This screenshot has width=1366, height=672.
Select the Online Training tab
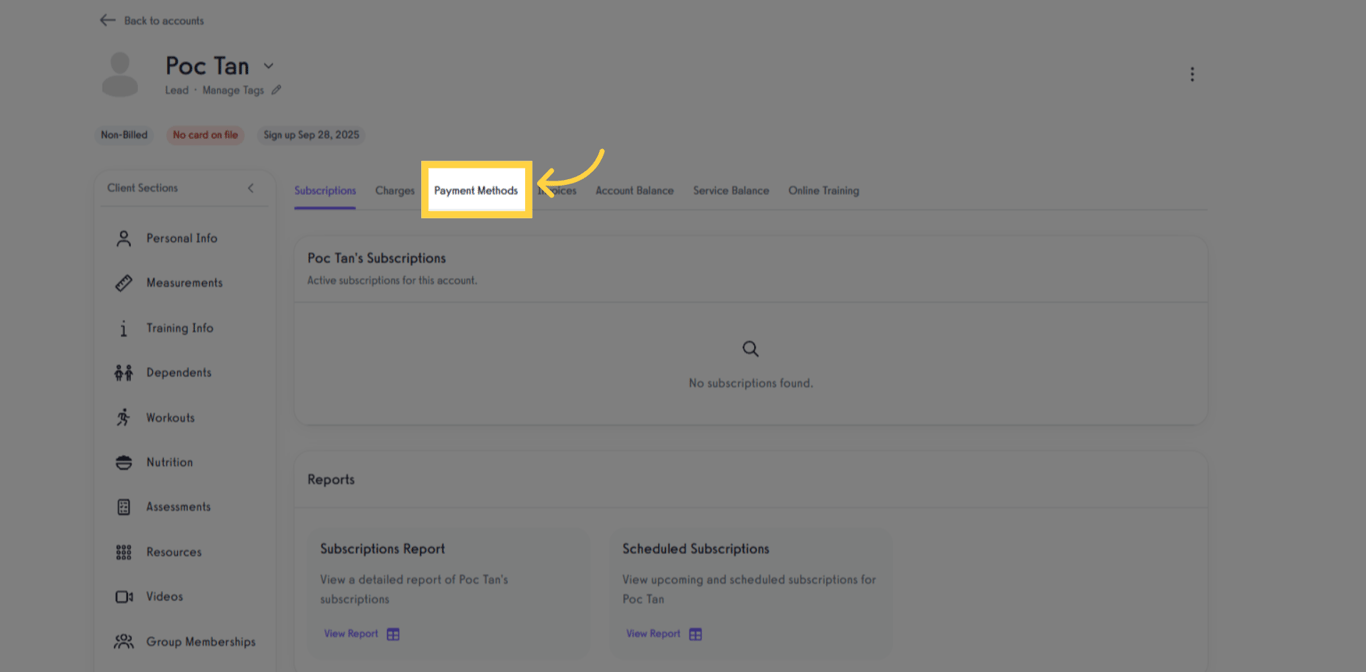[823, 190]
